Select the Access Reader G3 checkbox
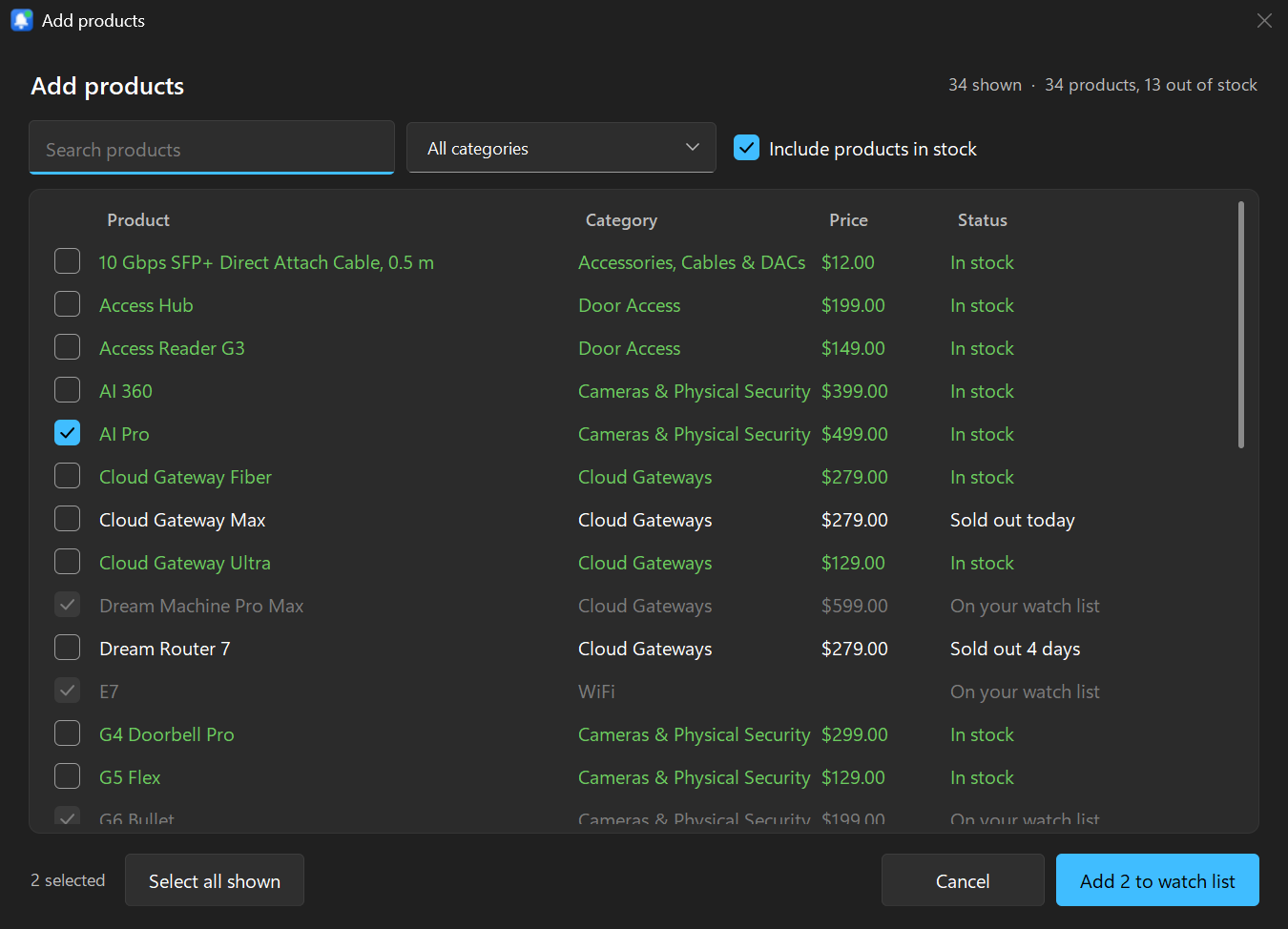 (67, 347)
